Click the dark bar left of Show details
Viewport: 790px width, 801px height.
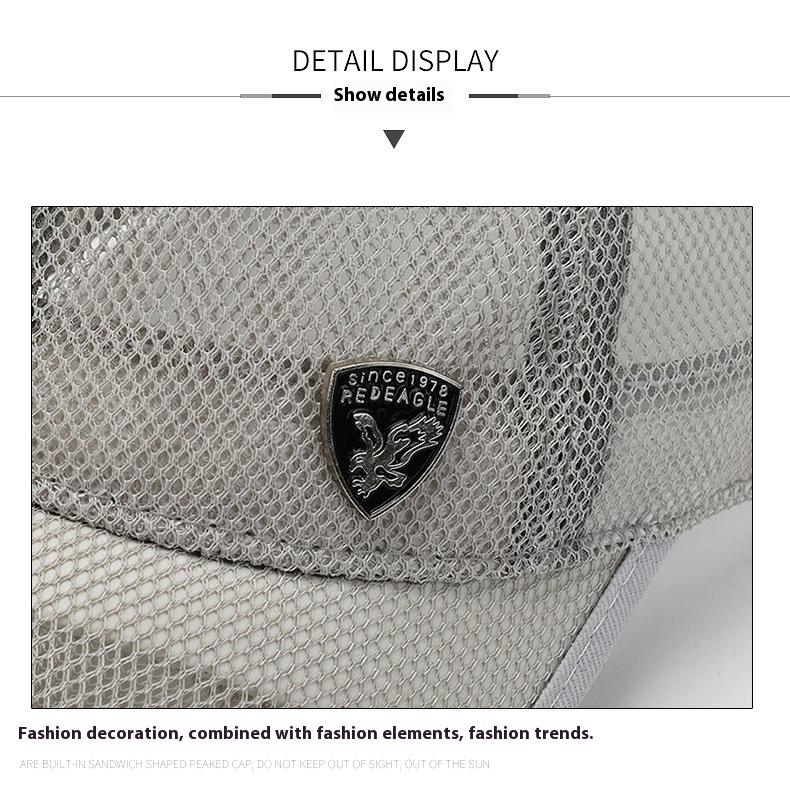[296, 96]
